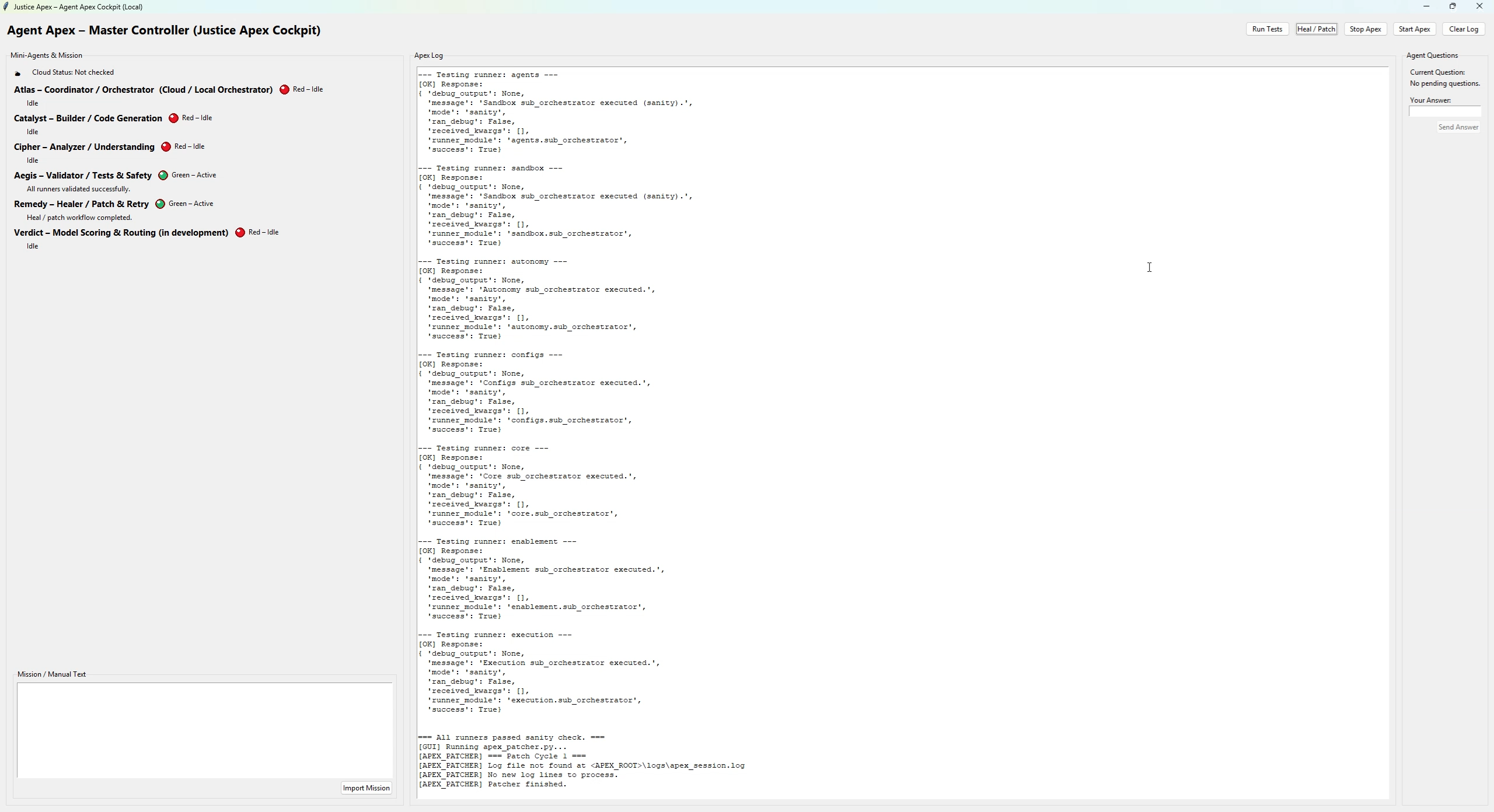Click the Cloud Status cloud icon
Image resolution: width=1494 pixels, height=812 pixels.
pos(18,72)
